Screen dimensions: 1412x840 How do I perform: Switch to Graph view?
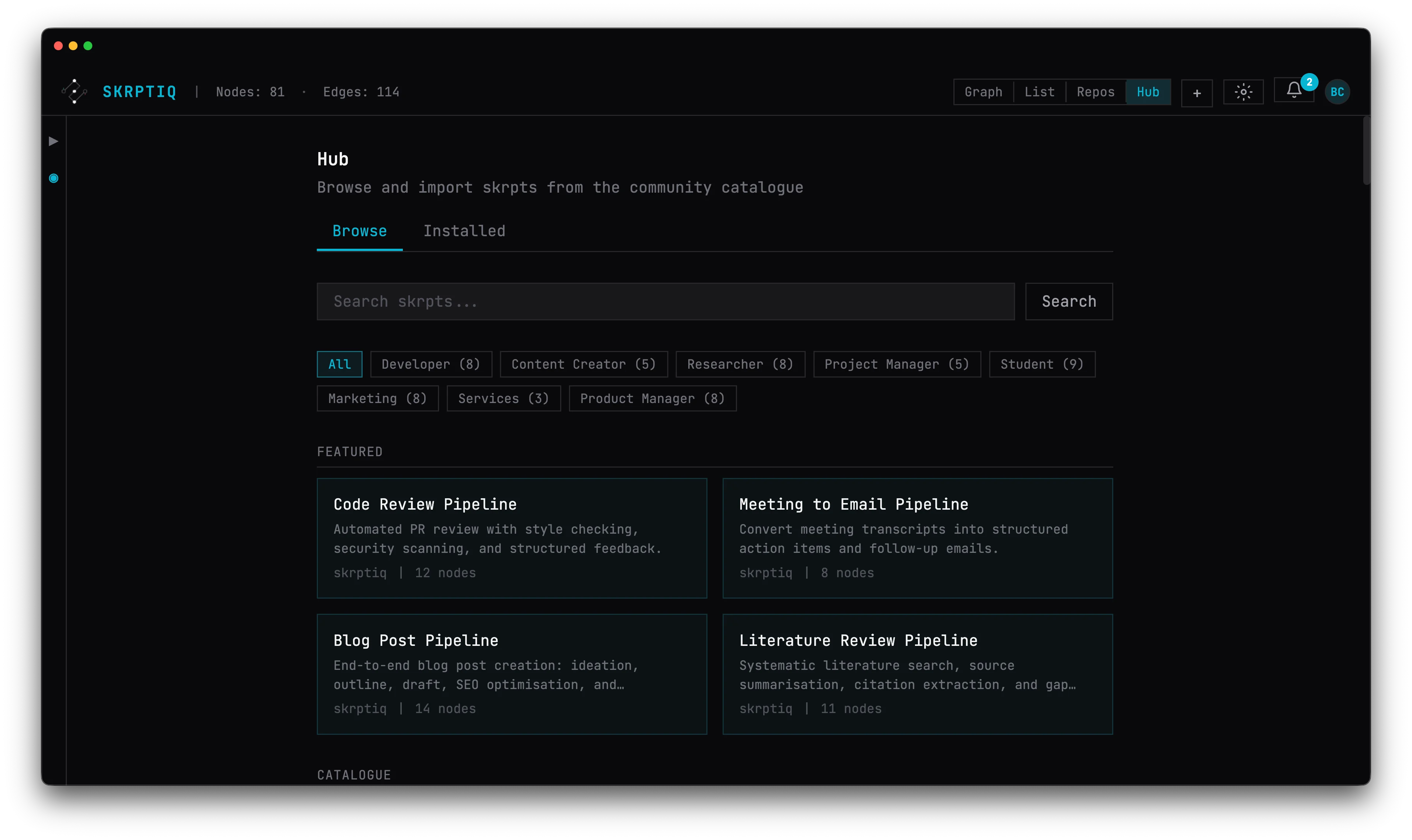(x=983, y=91)
